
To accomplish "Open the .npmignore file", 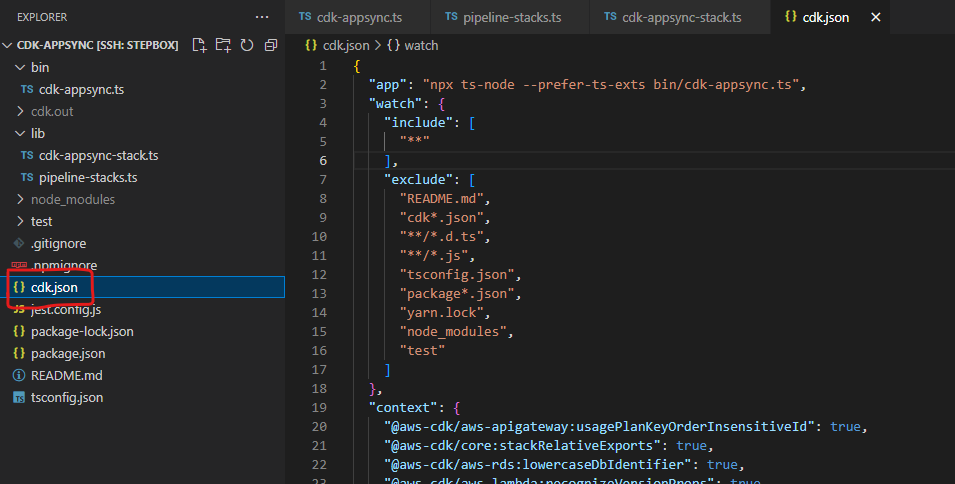I will coord(64,265).
